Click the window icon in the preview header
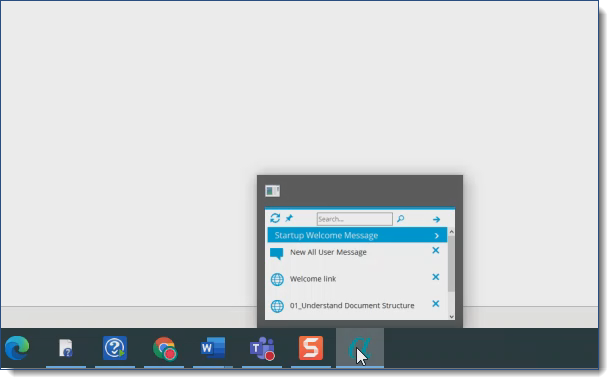 click(x=272, y=191)
